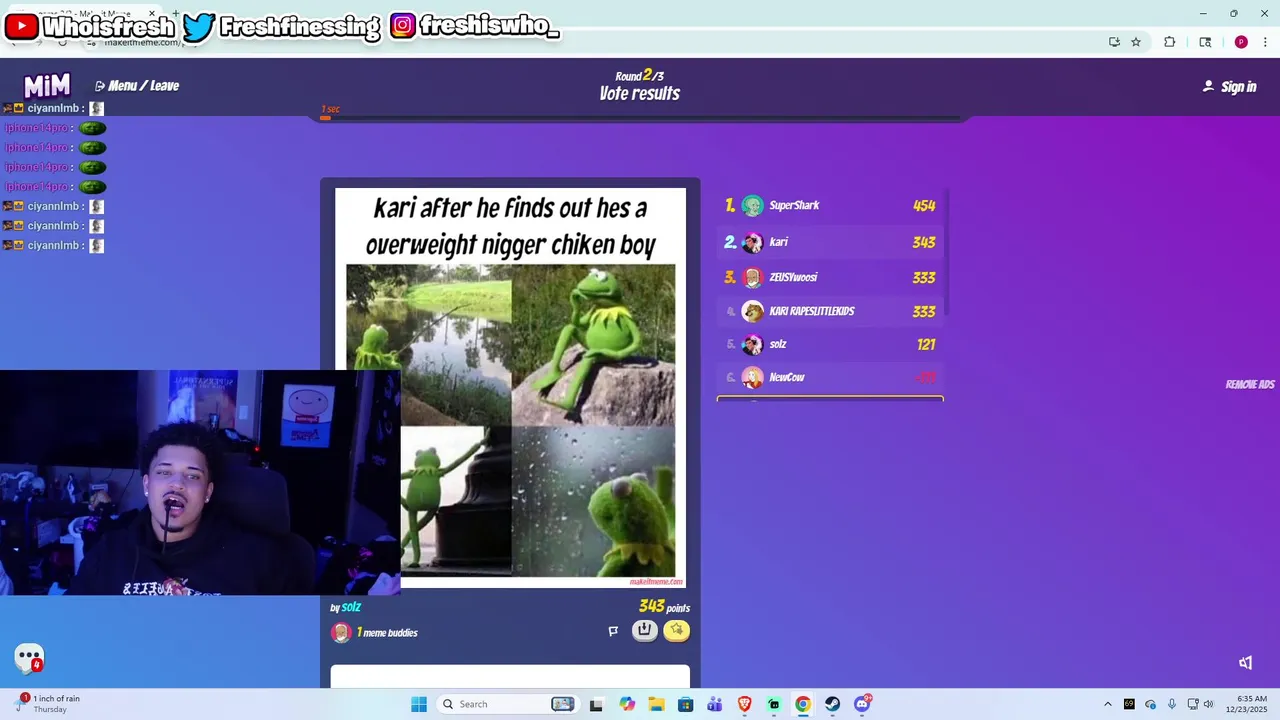Open File Explorer from the taskbar
Image resolution: width=1280 pixels, height=720 pixels.
click(x=656, y=704)
